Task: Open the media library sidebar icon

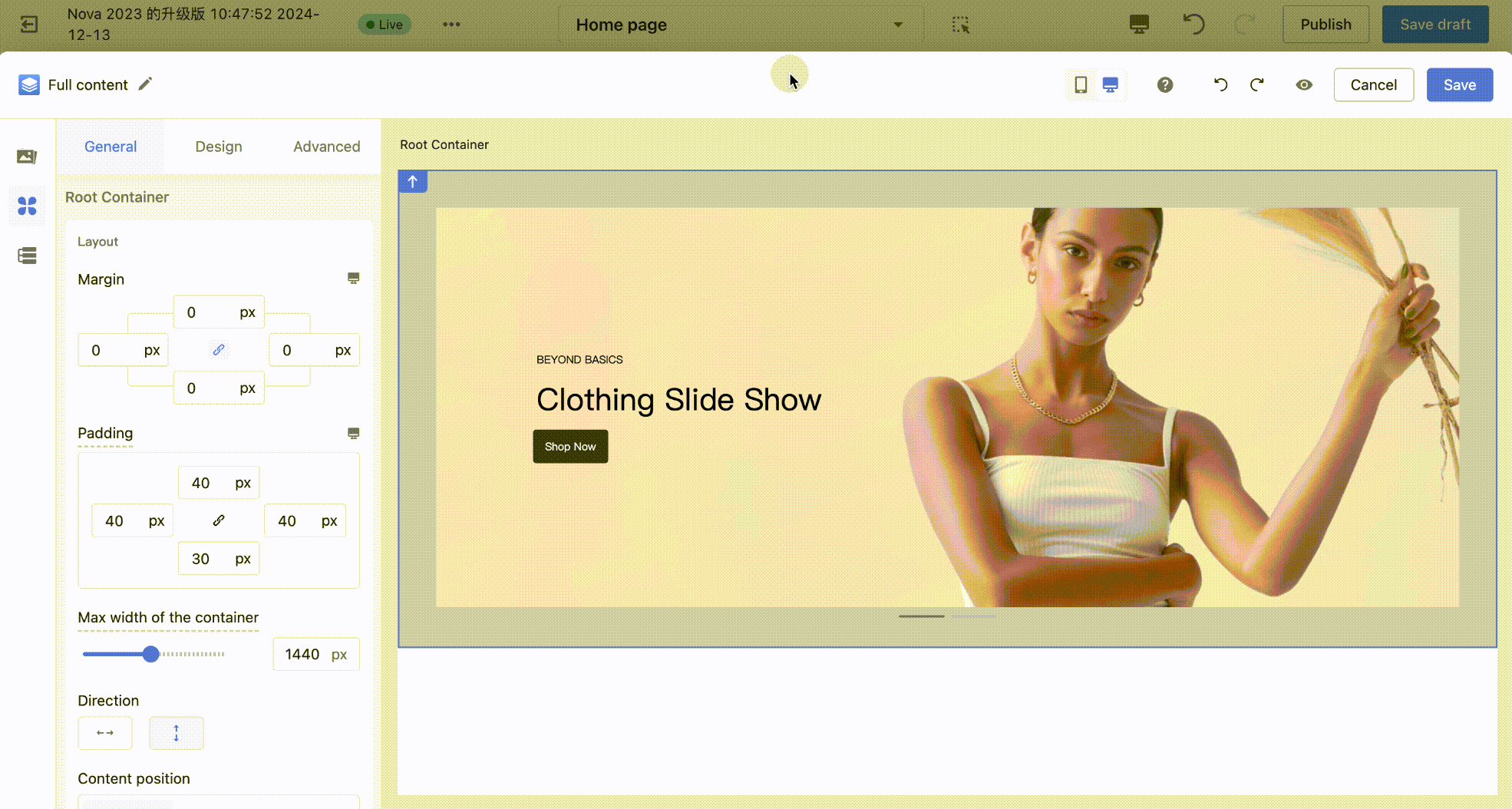Action: pos(27,157)
